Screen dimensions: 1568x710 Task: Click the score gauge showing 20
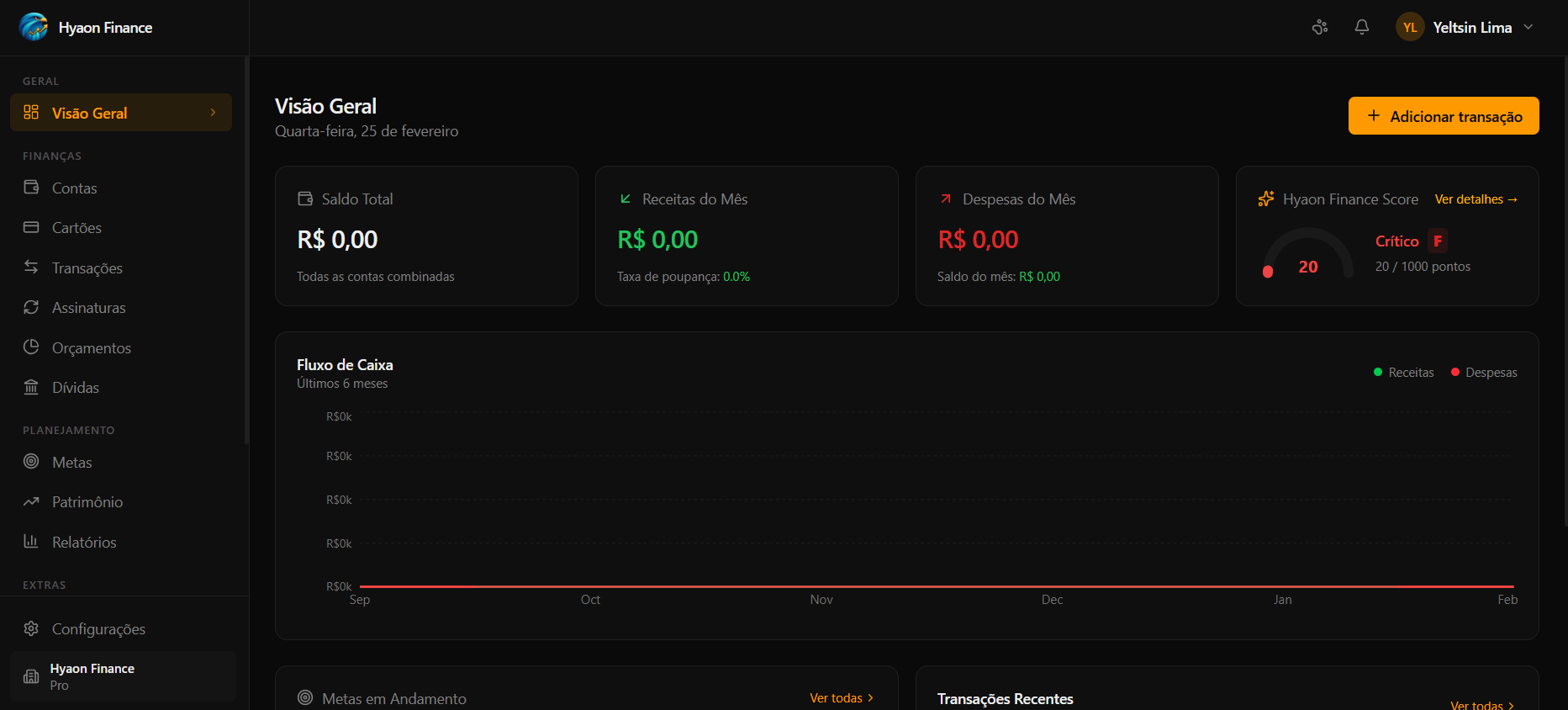pos(1308,253)
